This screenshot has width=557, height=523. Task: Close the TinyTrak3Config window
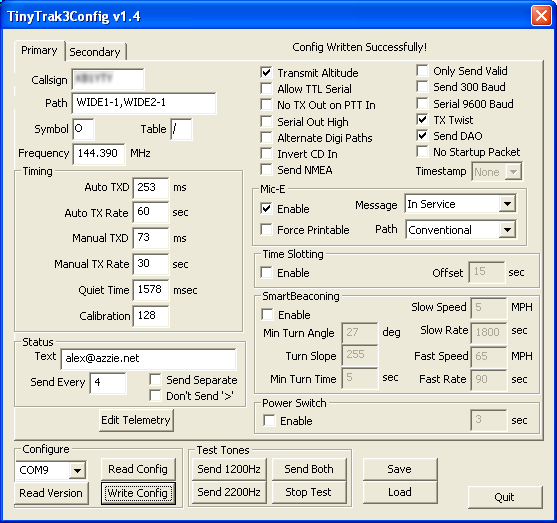(541, 16)
